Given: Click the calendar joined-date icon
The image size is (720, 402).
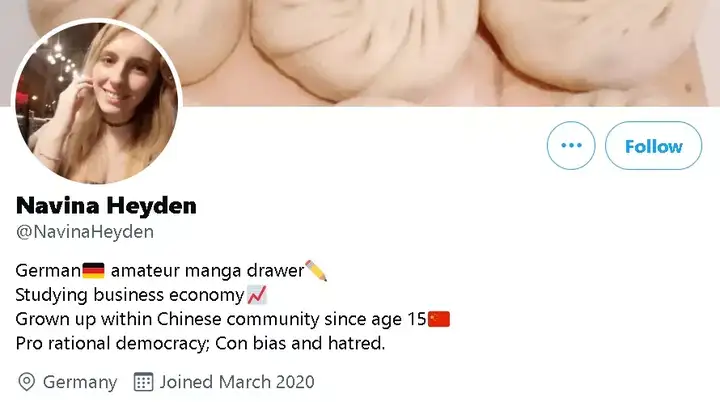Looking at the screenshot, I should click(x=143, y=382).
